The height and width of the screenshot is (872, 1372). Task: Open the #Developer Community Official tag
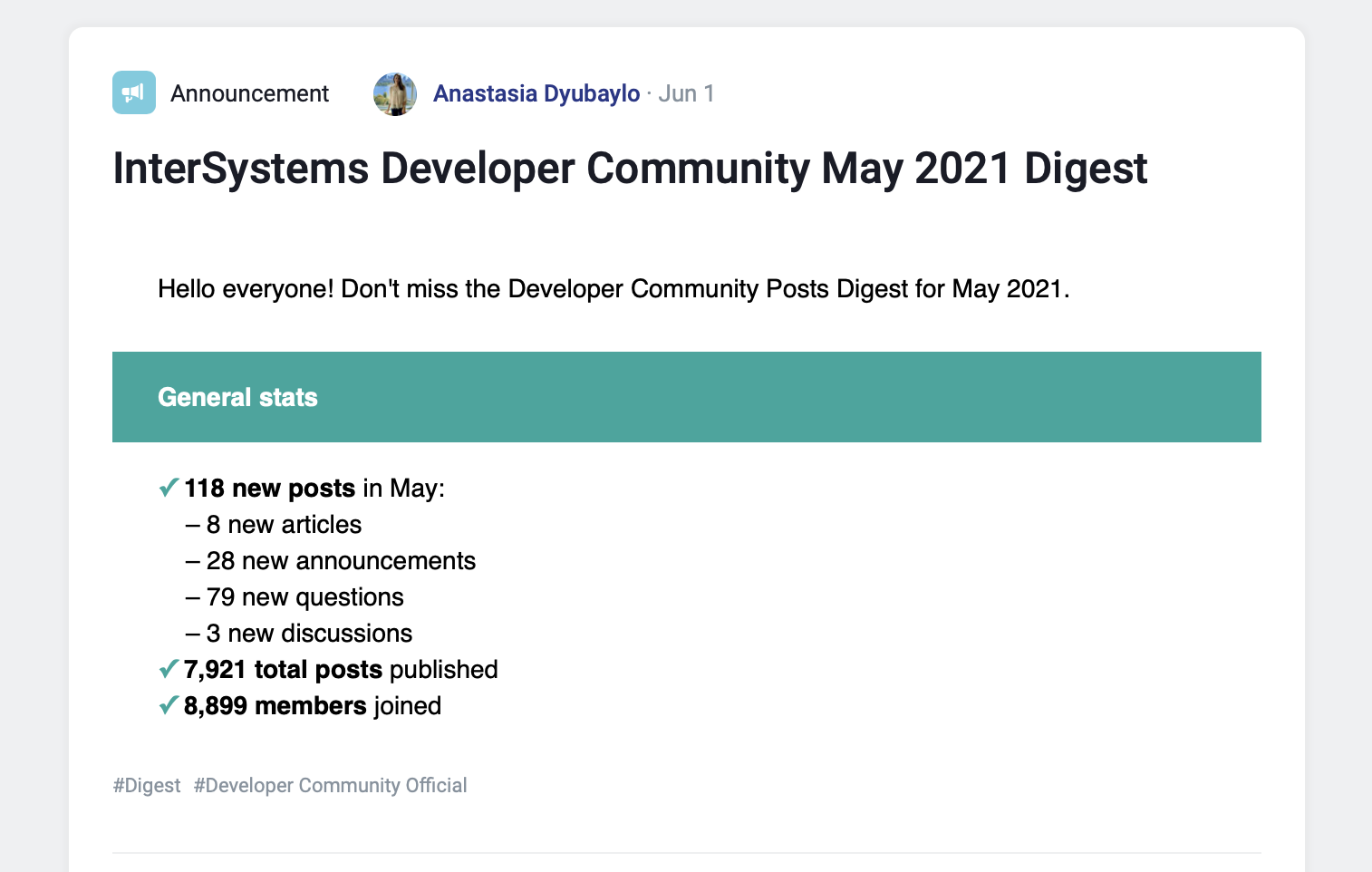[330, 785]
